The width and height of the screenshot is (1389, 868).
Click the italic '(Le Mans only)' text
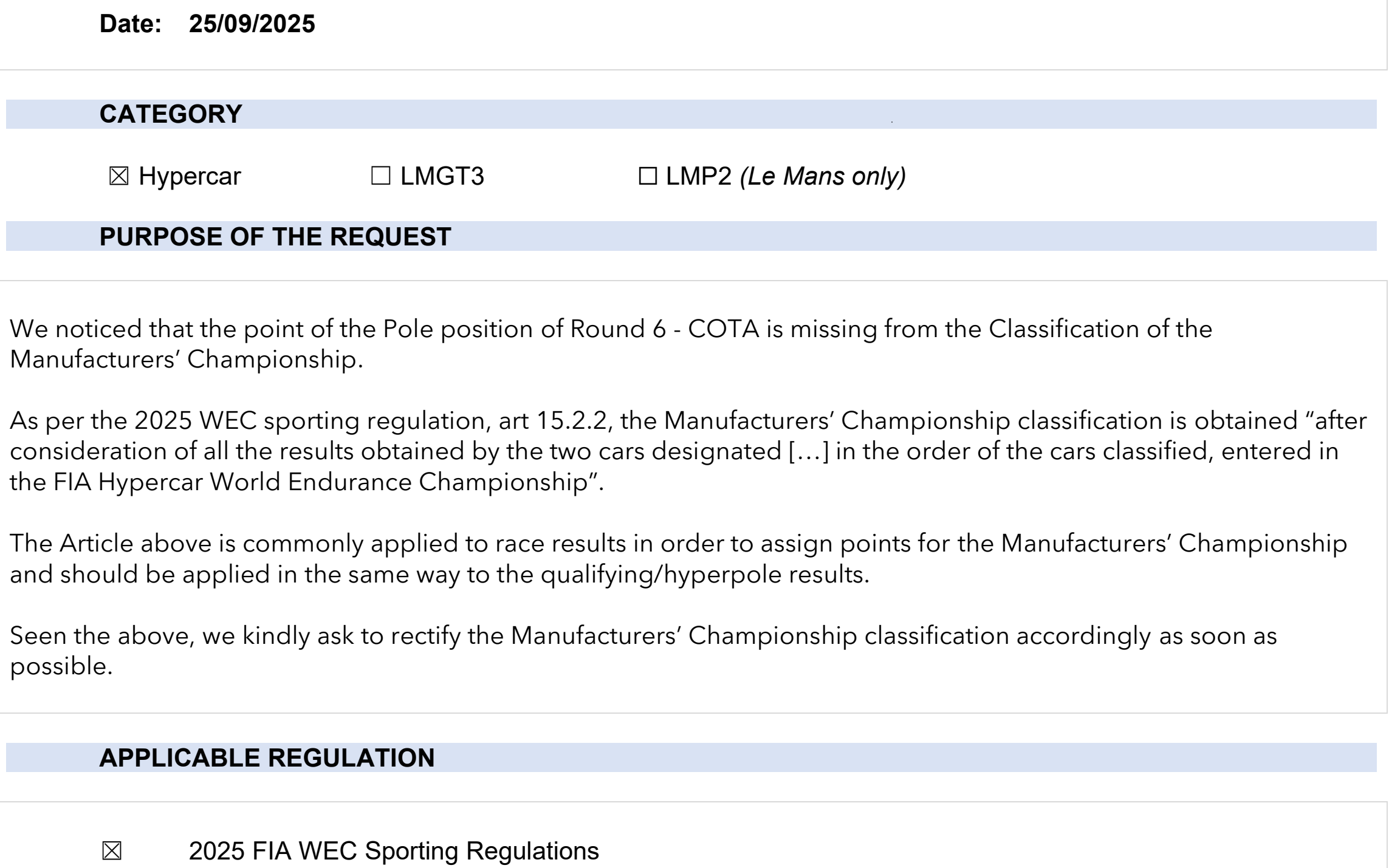pos(823,177)
